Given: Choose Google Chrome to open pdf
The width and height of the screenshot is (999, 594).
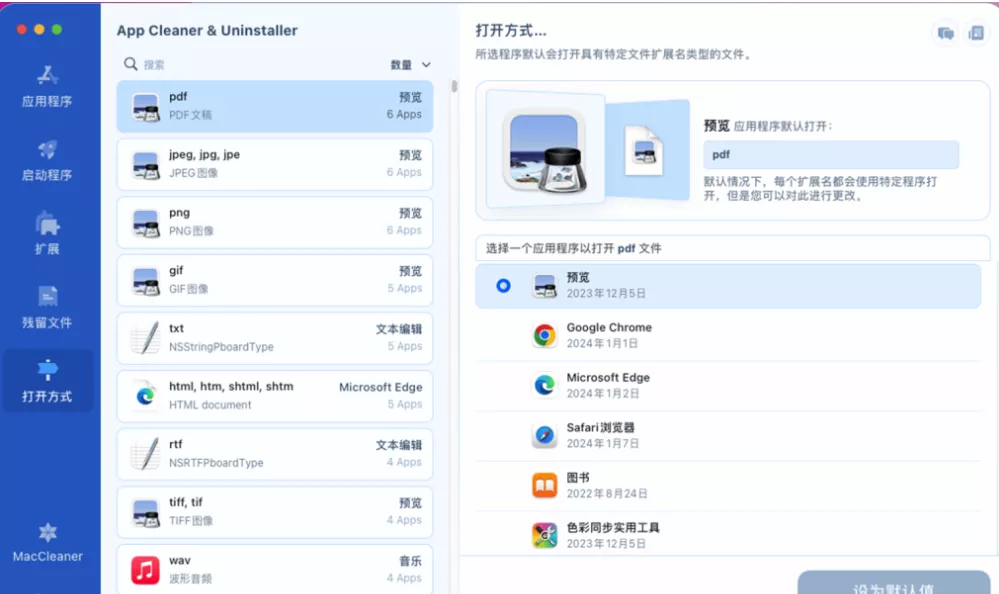Looking at the screenshot, I should click(728, 335).
